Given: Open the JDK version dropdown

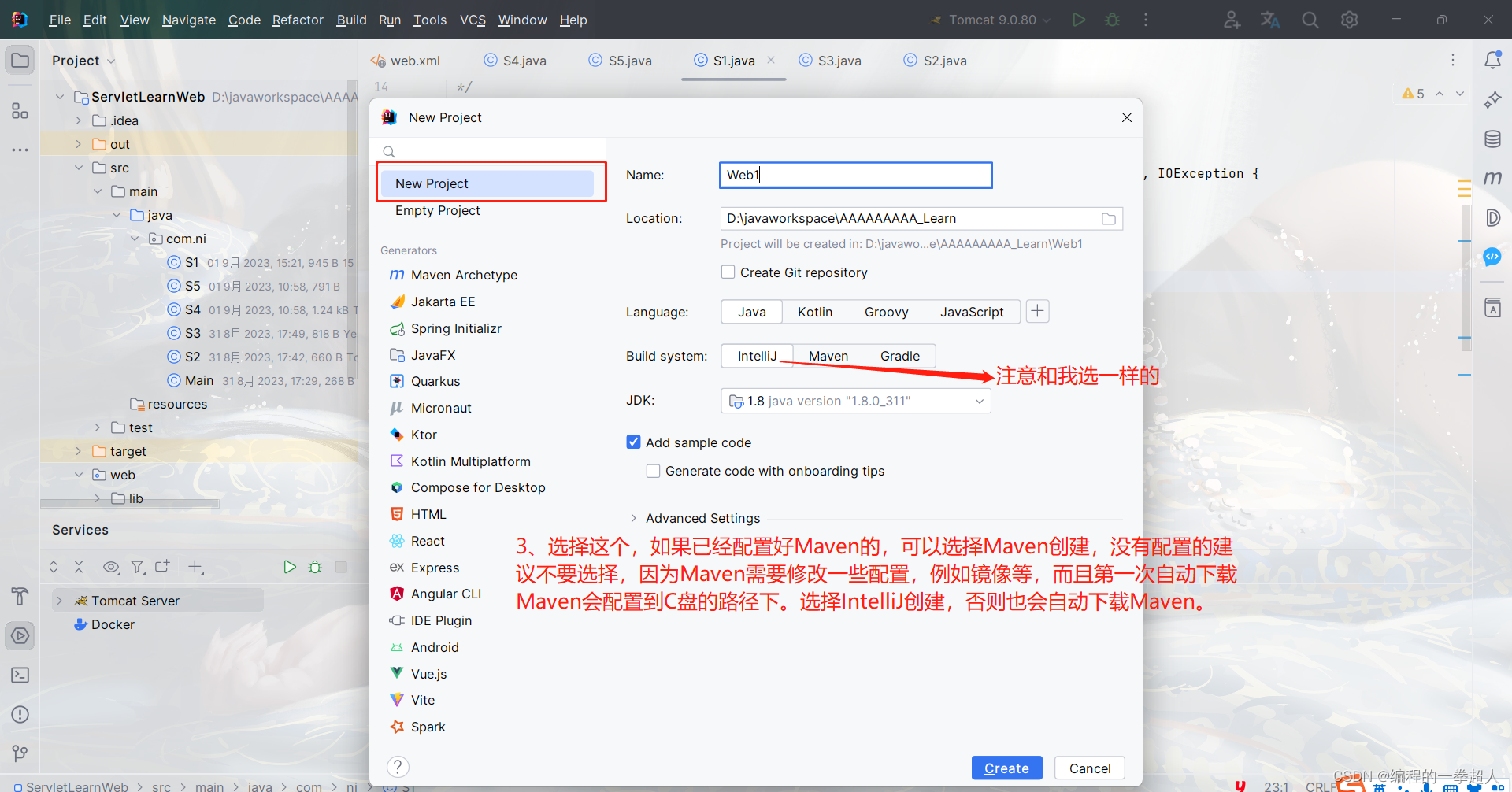Looking at the screenshot, I should [856, 401].
